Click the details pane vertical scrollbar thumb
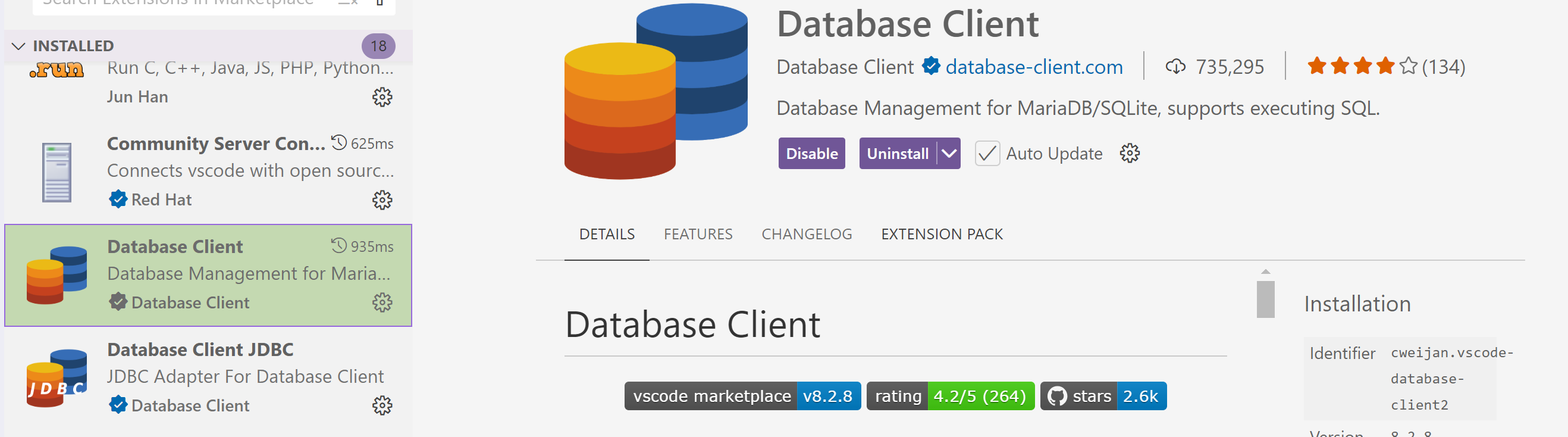This screenshot has width=1568, height=437. tap(1265, 299)
